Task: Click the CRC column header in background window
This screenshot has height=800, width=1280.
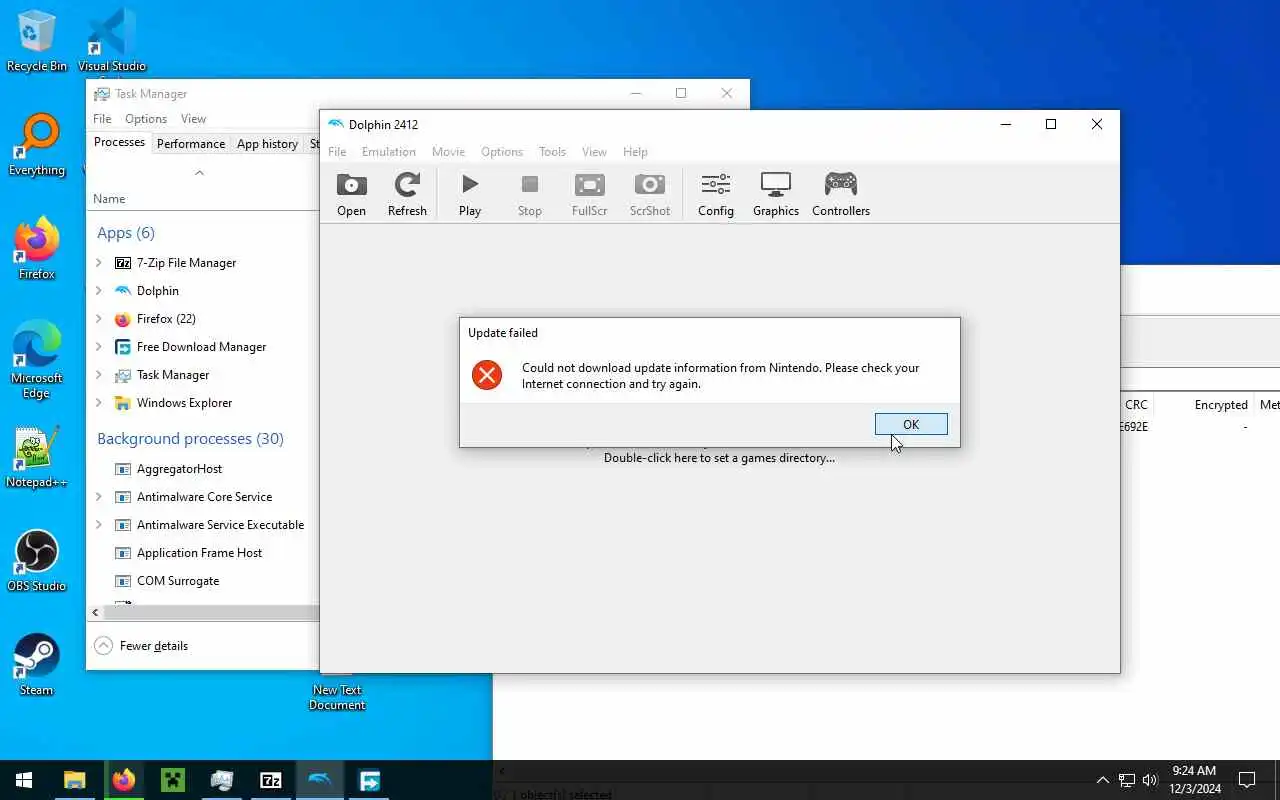Action: click(x=1136, y=405)
